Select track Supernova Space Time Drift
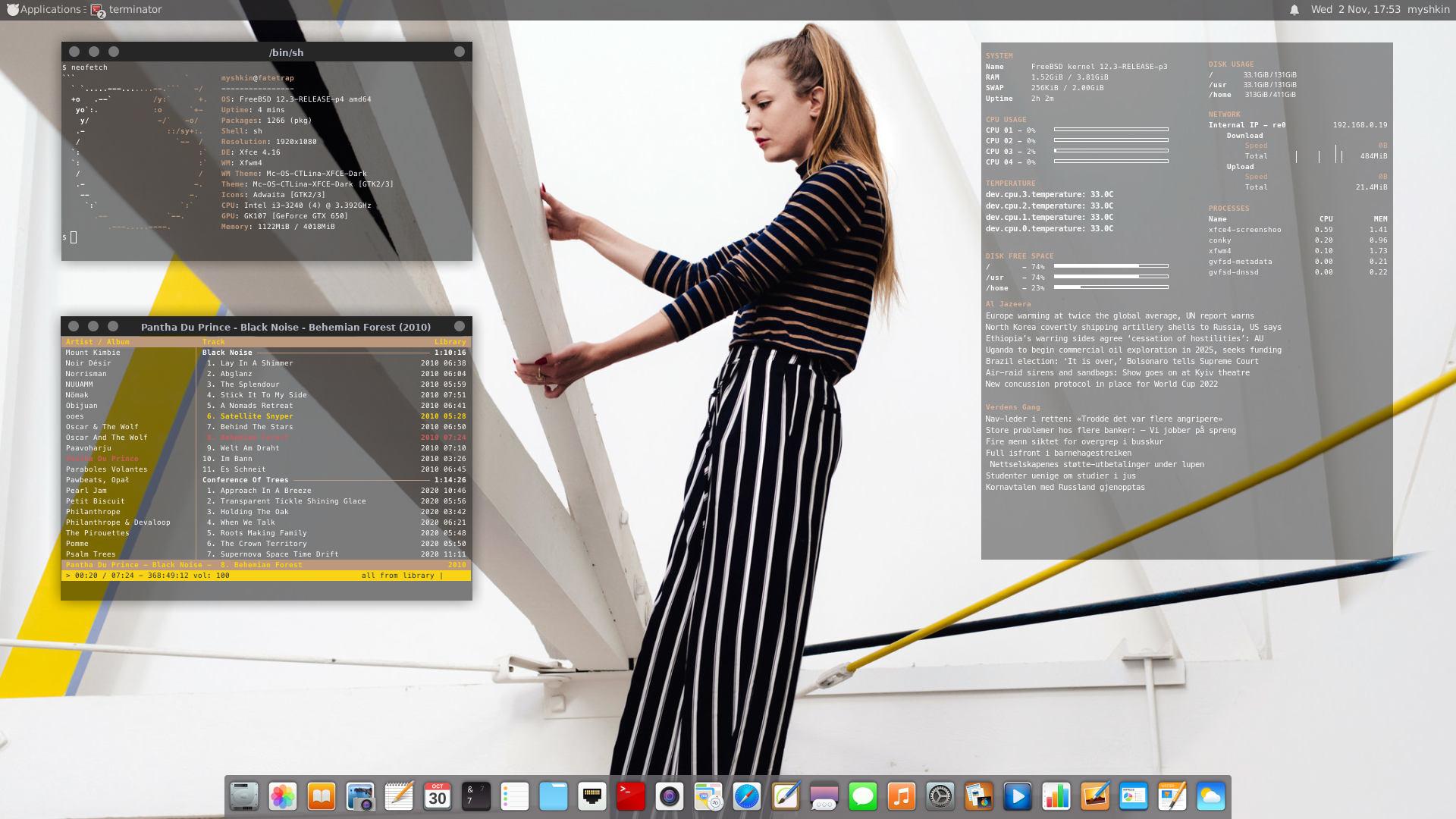 334,554
